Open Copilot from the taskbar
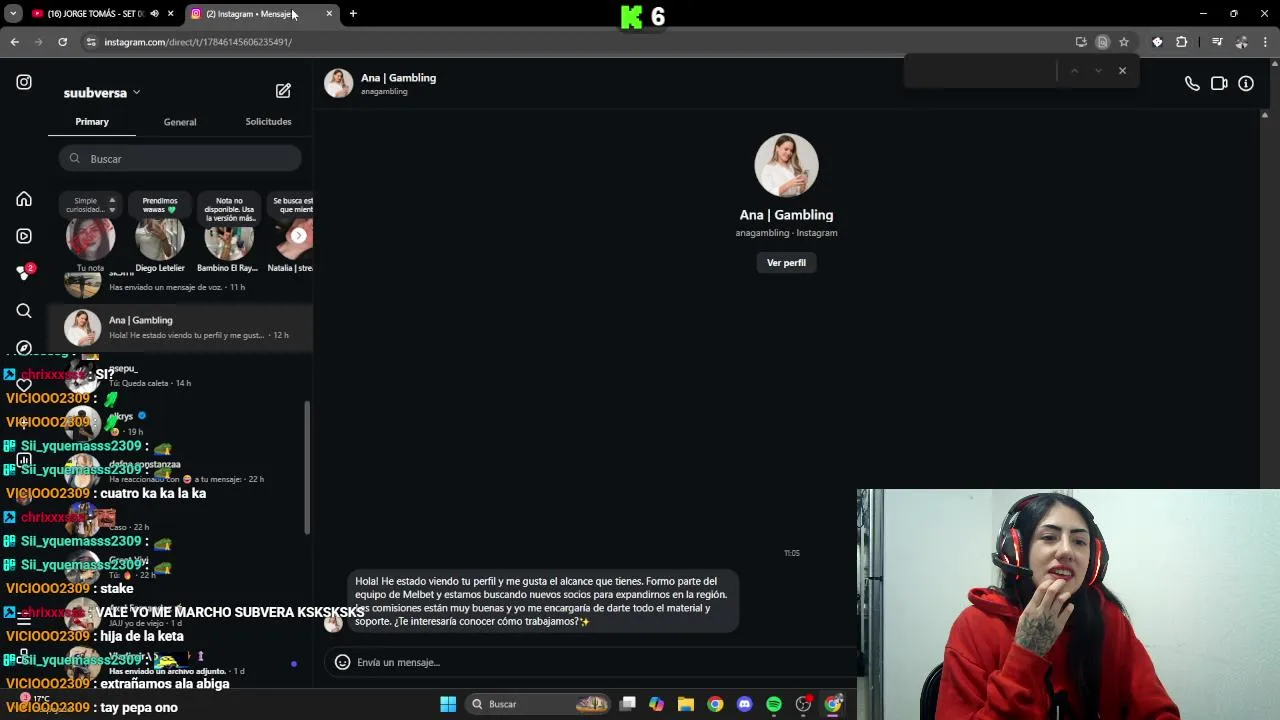This screenshot has height=720, width=1280. point(656,704)
